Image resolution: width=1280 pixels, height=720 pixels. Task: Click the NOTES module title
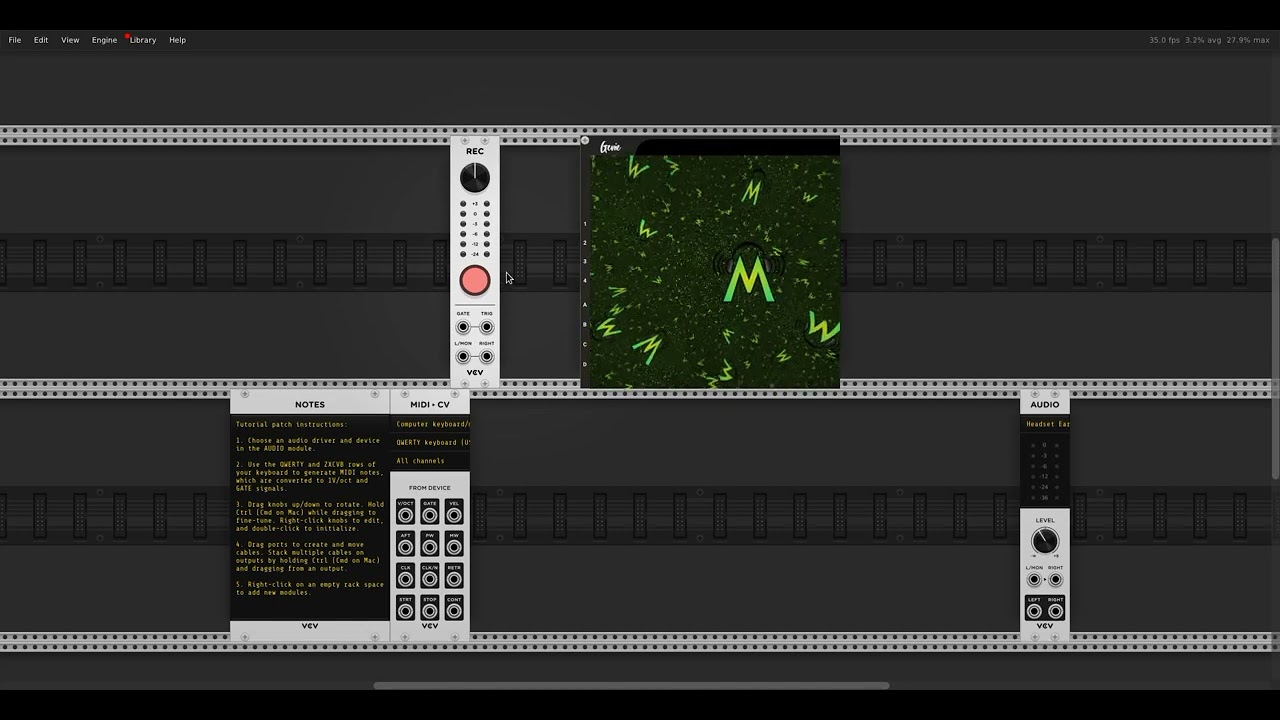coord(310,405)
